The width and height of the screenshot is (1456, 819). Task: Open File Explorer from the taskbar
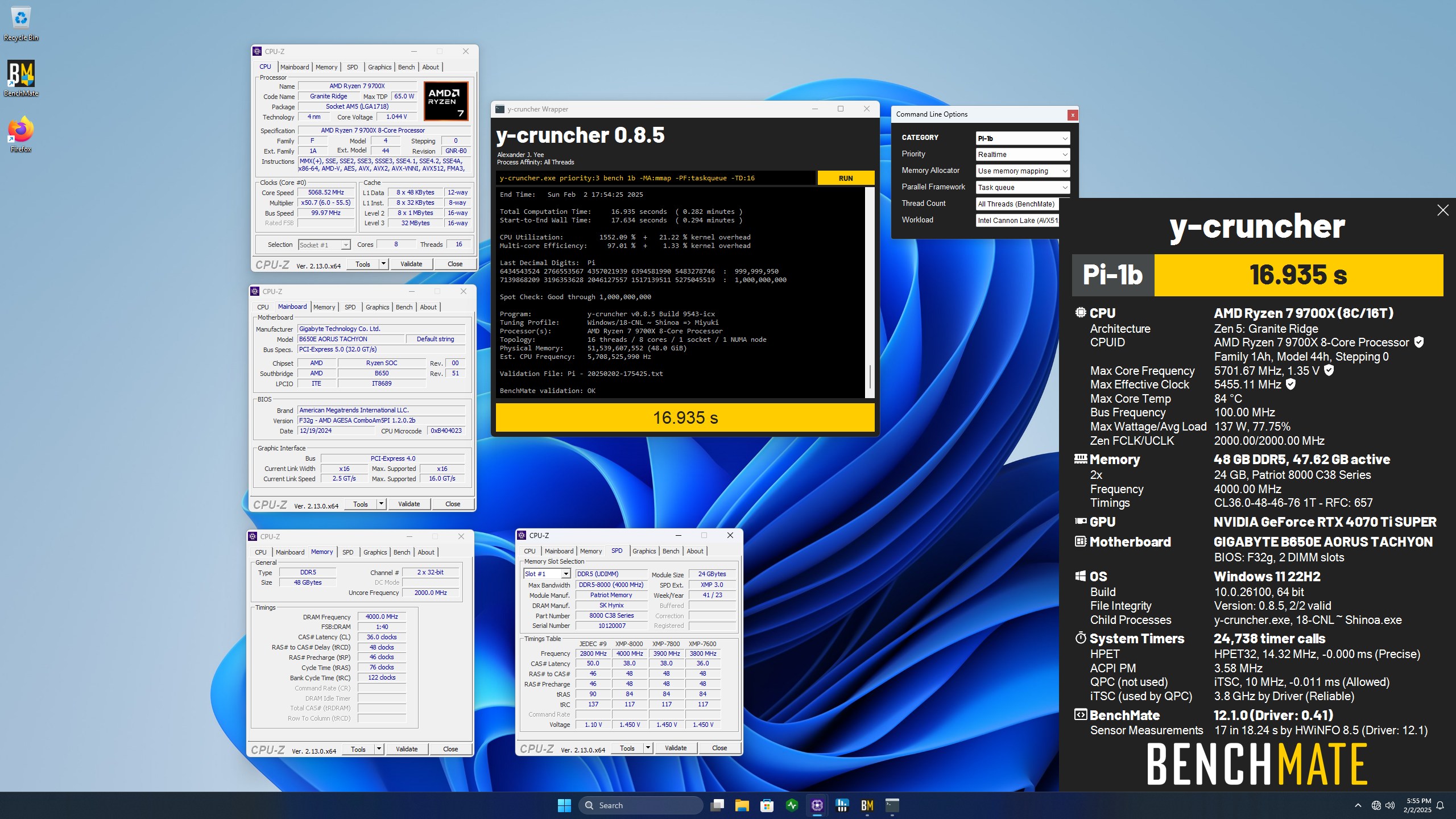coord(742,805)
